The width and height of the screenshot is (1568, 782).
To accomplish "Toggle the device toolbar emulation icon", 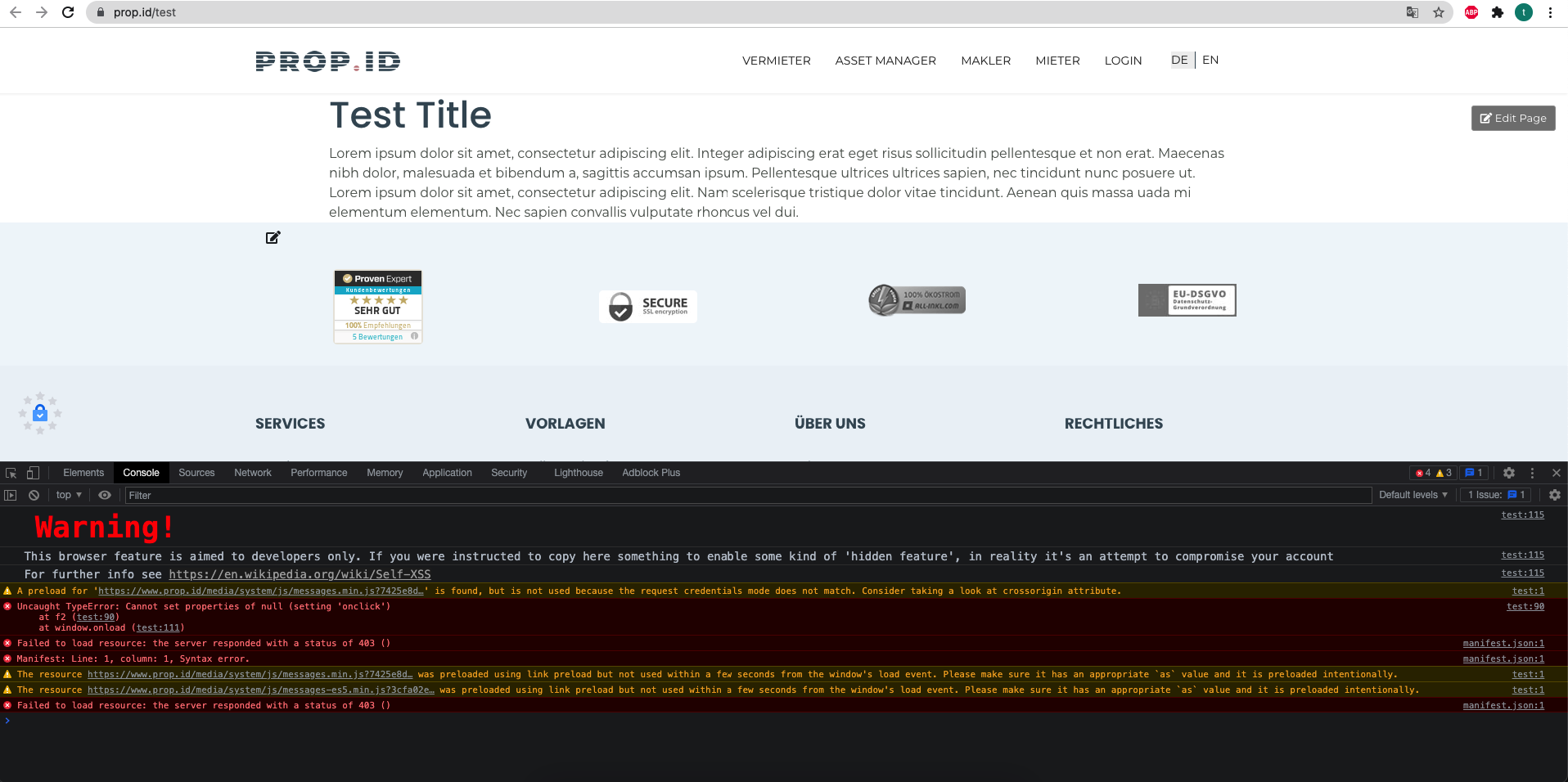I will tap(33, 473).
